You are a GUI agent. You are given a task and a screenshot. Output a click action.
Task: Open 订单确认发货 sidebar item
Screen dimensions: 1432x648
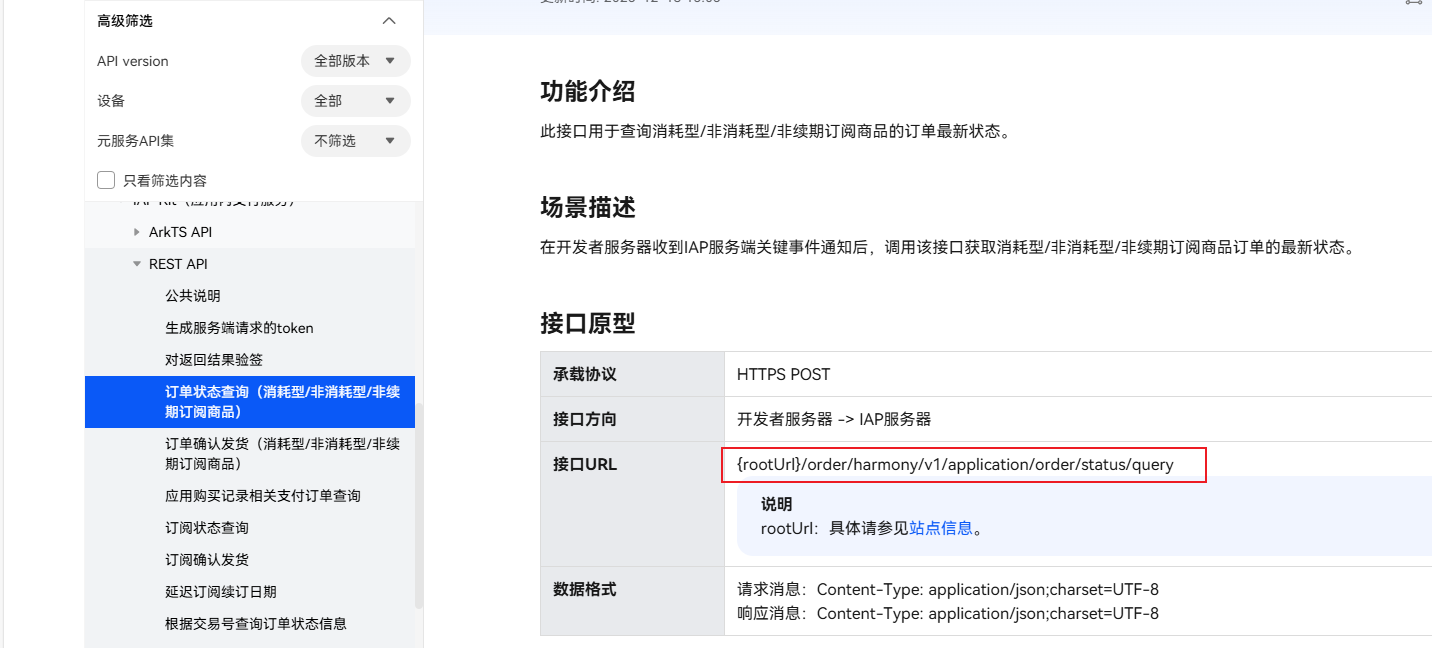(x=282, y=454)
